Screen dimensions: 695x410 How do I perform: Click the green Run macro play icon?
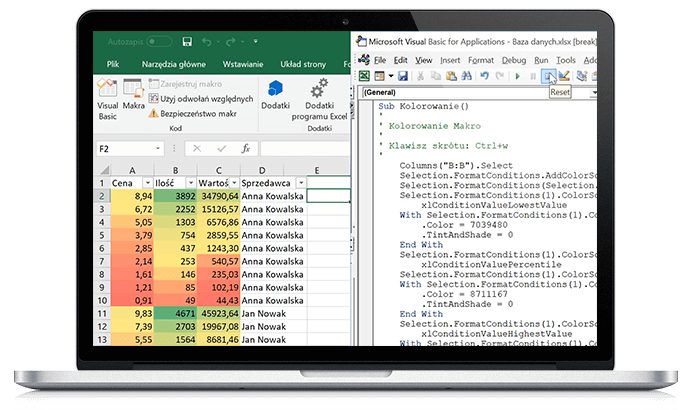(519, 76)
